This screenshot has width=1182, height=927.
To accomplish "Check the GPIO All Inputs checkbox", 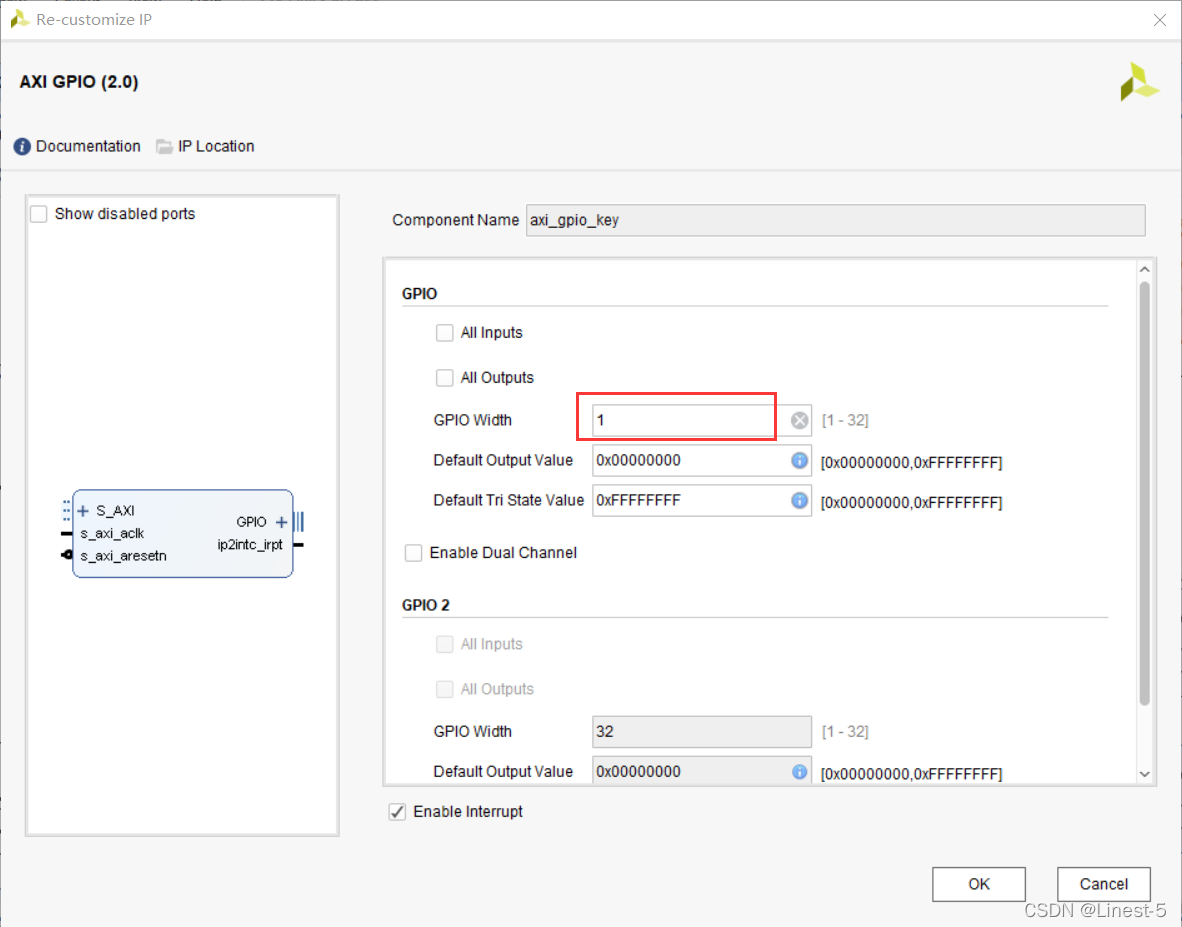I will 445,333.
